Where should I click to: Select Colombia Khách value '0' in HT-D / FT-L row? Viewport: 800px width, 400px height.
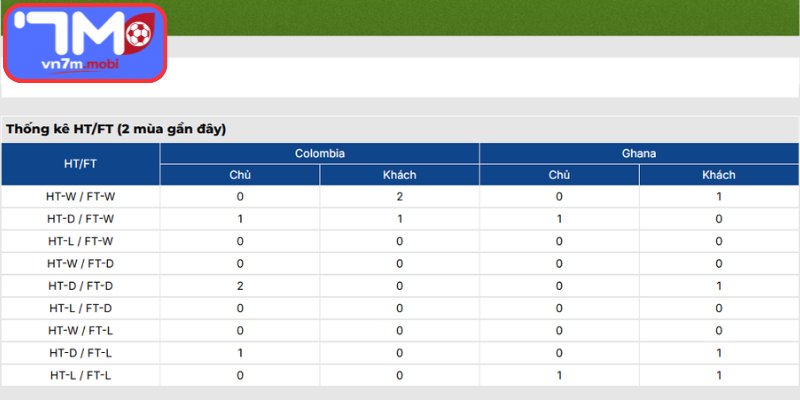point(399,353)
